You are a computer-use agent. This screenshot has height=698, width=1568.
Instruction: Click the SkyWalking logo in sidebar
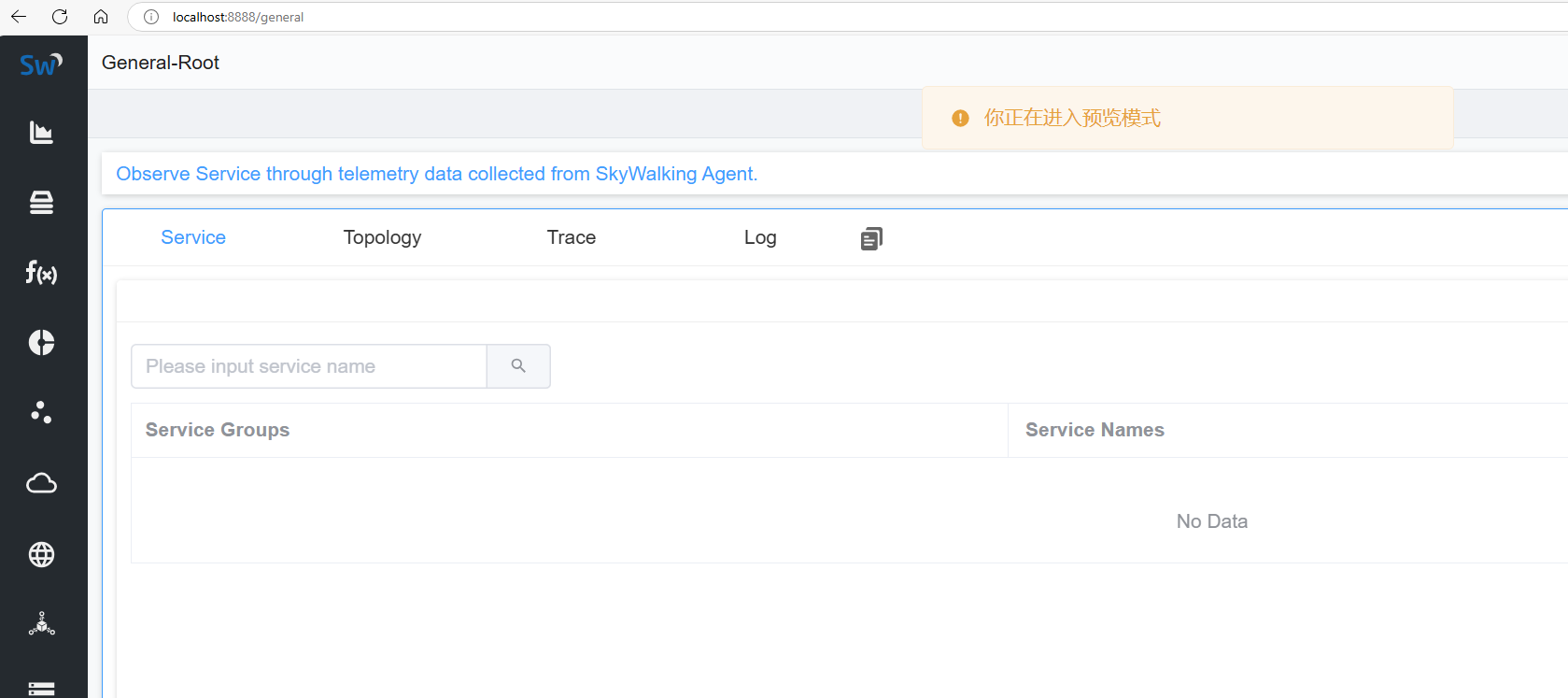[41, 64]
